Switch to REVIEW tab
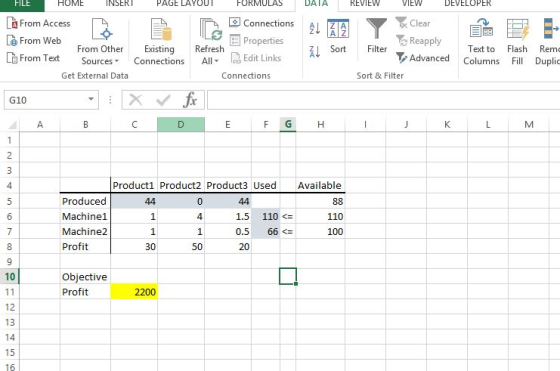 point(365,4)
